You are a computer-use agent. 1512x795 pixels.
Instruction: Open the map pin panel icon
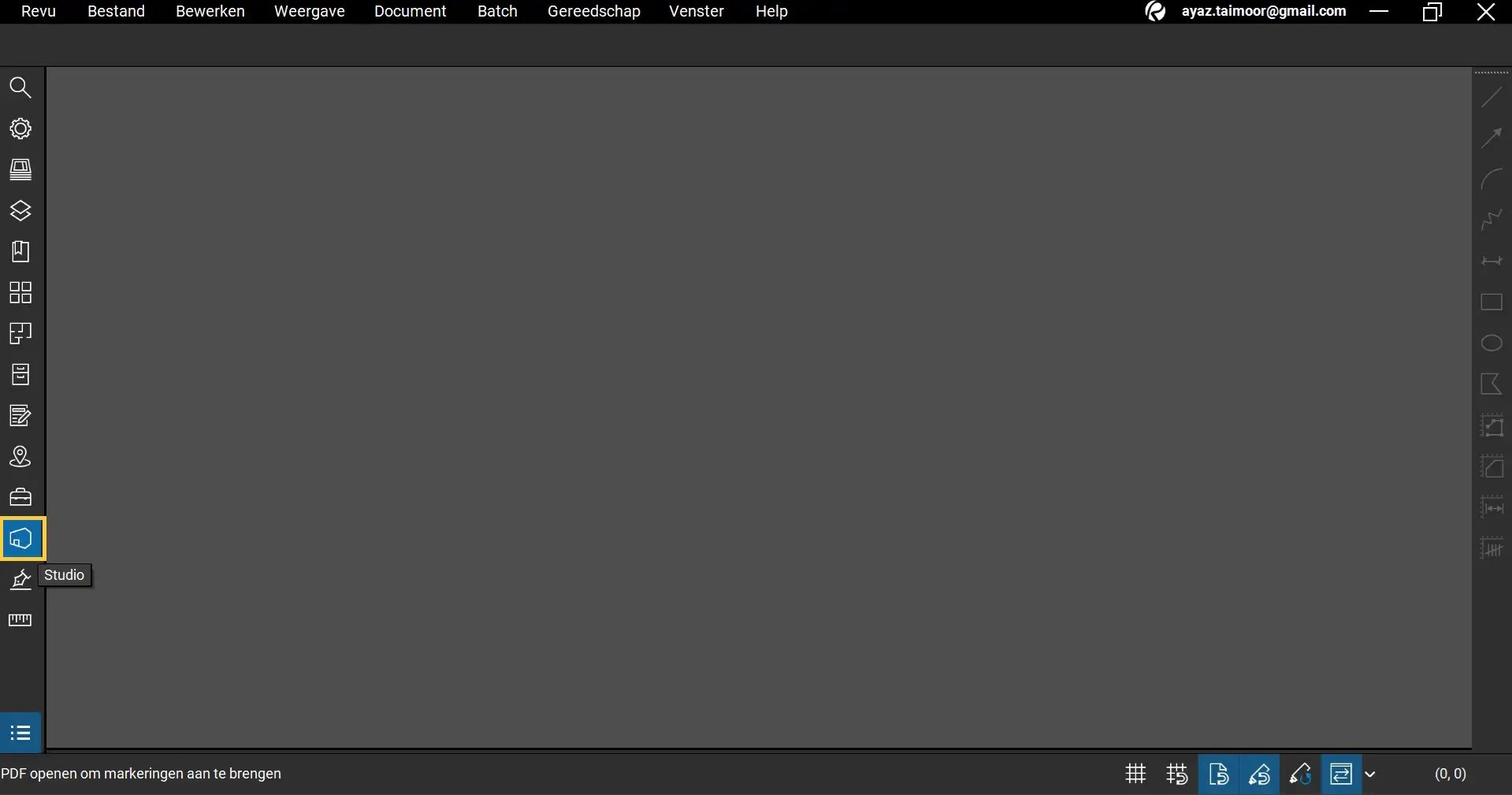coord(20,456)
